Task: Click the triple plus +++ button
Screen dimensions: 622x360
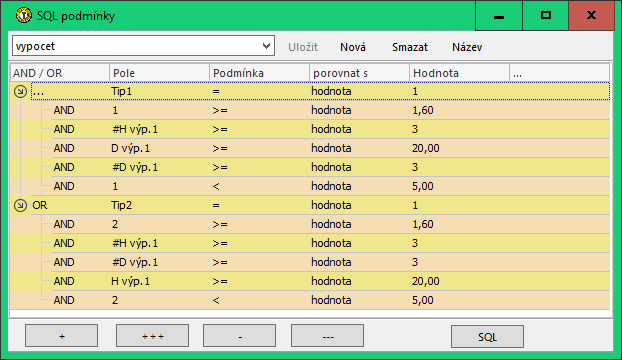Action: tap(152, 336)
